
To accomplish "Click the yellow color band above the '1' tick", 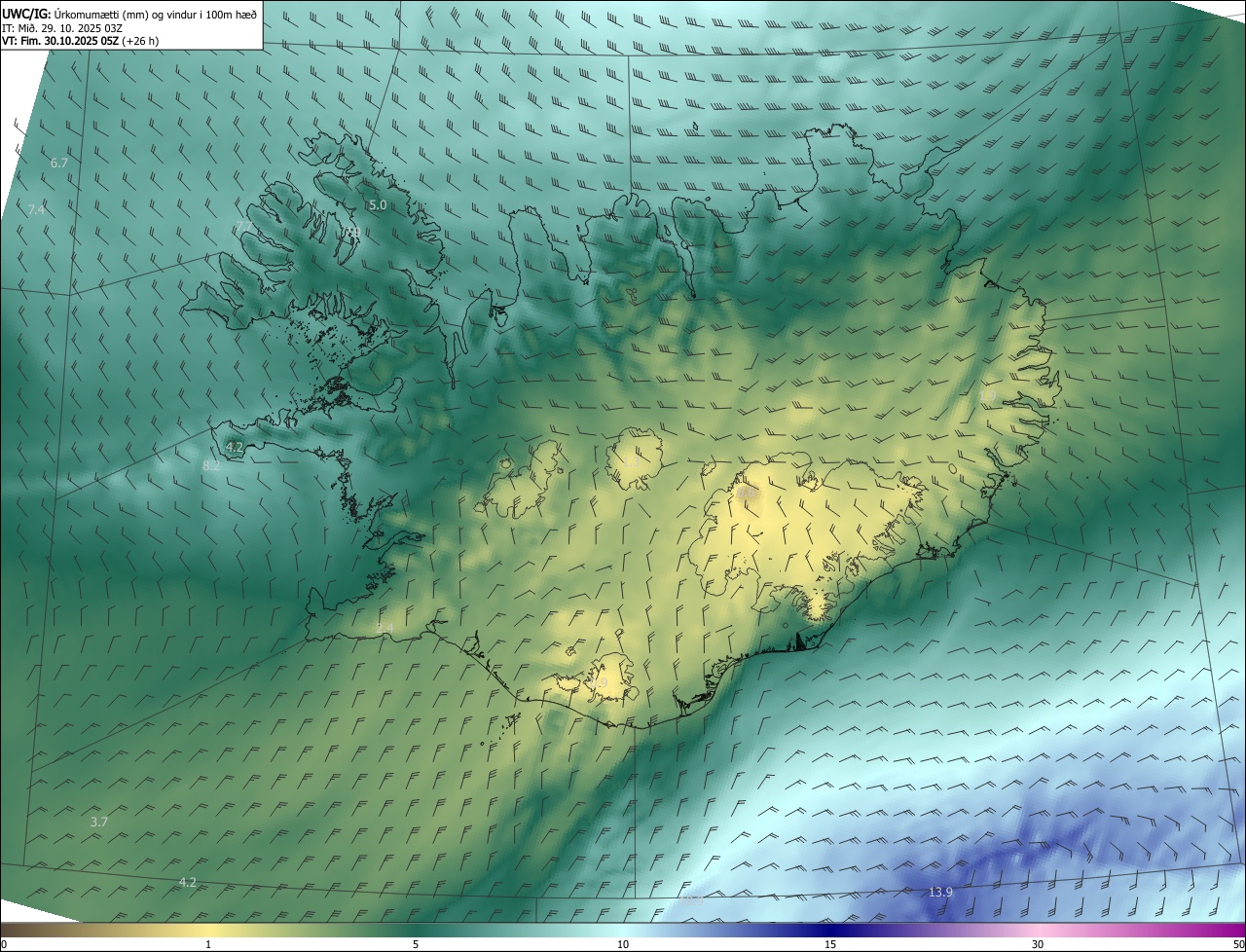I will click(208, 931).
